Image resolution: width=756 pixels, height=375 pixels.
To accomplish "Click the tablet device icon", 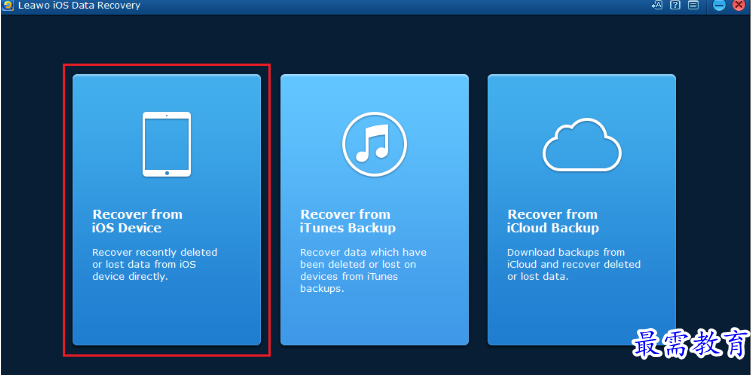I will pyautogui.click(x=167, y=144).
